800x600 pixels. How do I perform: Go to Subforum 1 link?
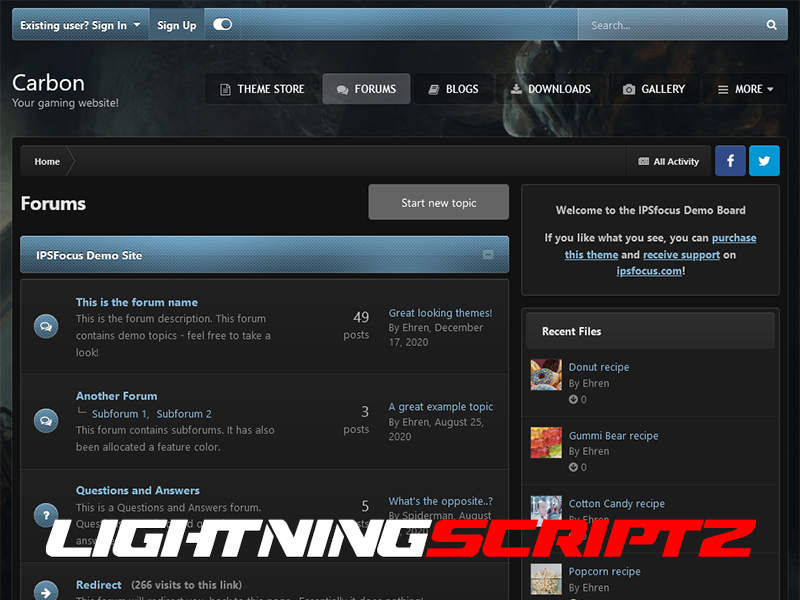(x=119, y=414)
